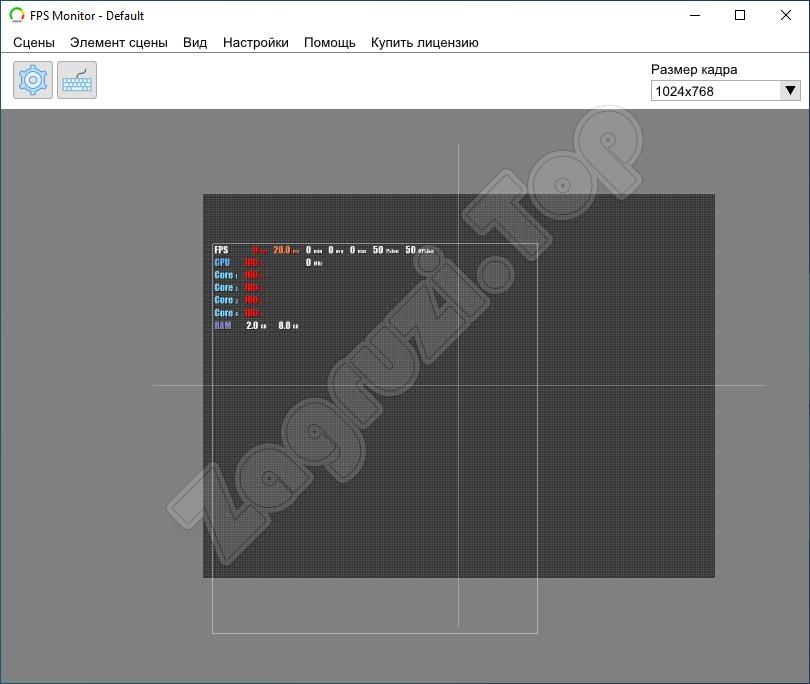This screenshot has height=684, width=810.
Task: Open the Помощь menu
Action: coord(330,42)
